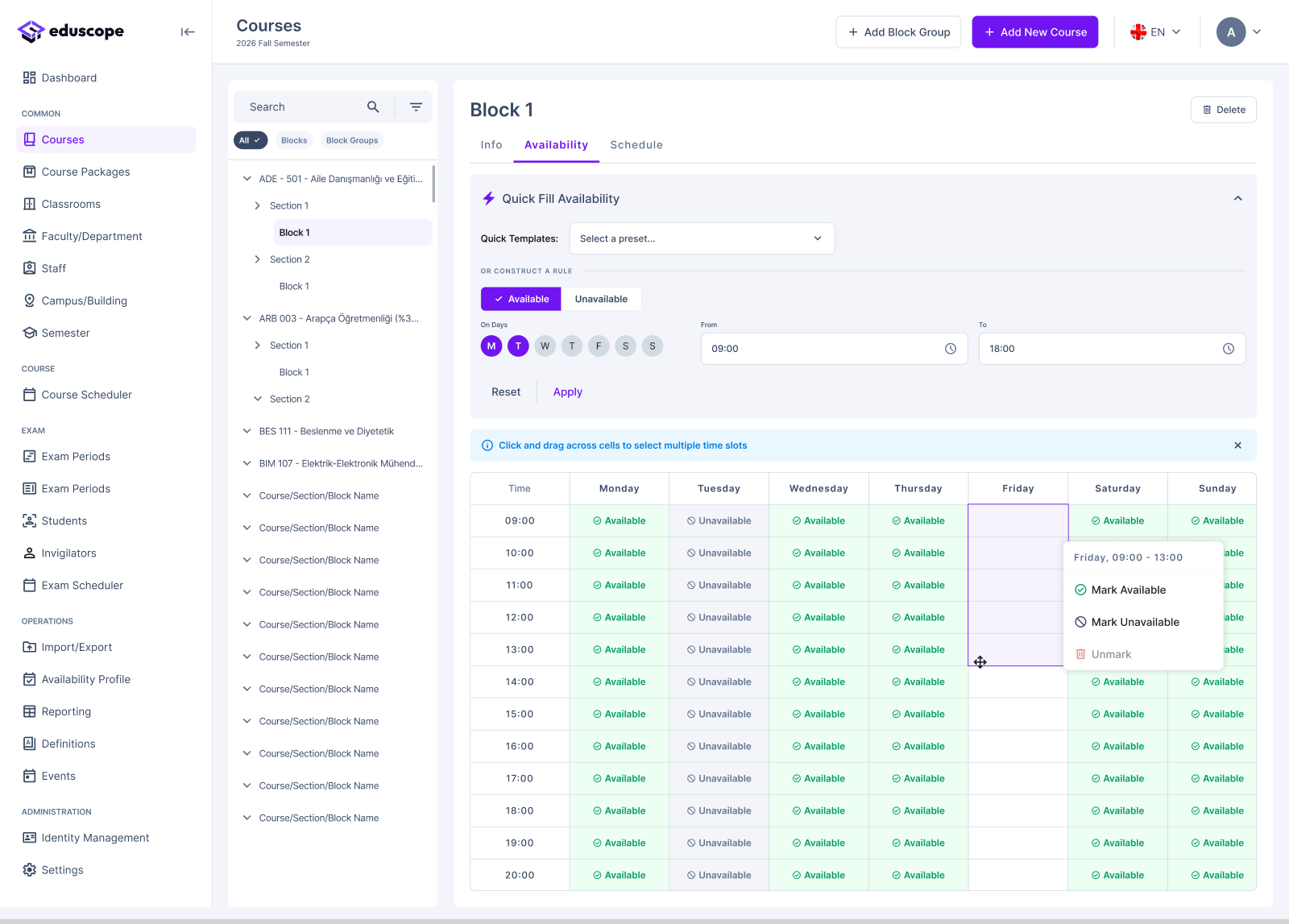Collapse the ADE - 501 course tree

[247, 179]
